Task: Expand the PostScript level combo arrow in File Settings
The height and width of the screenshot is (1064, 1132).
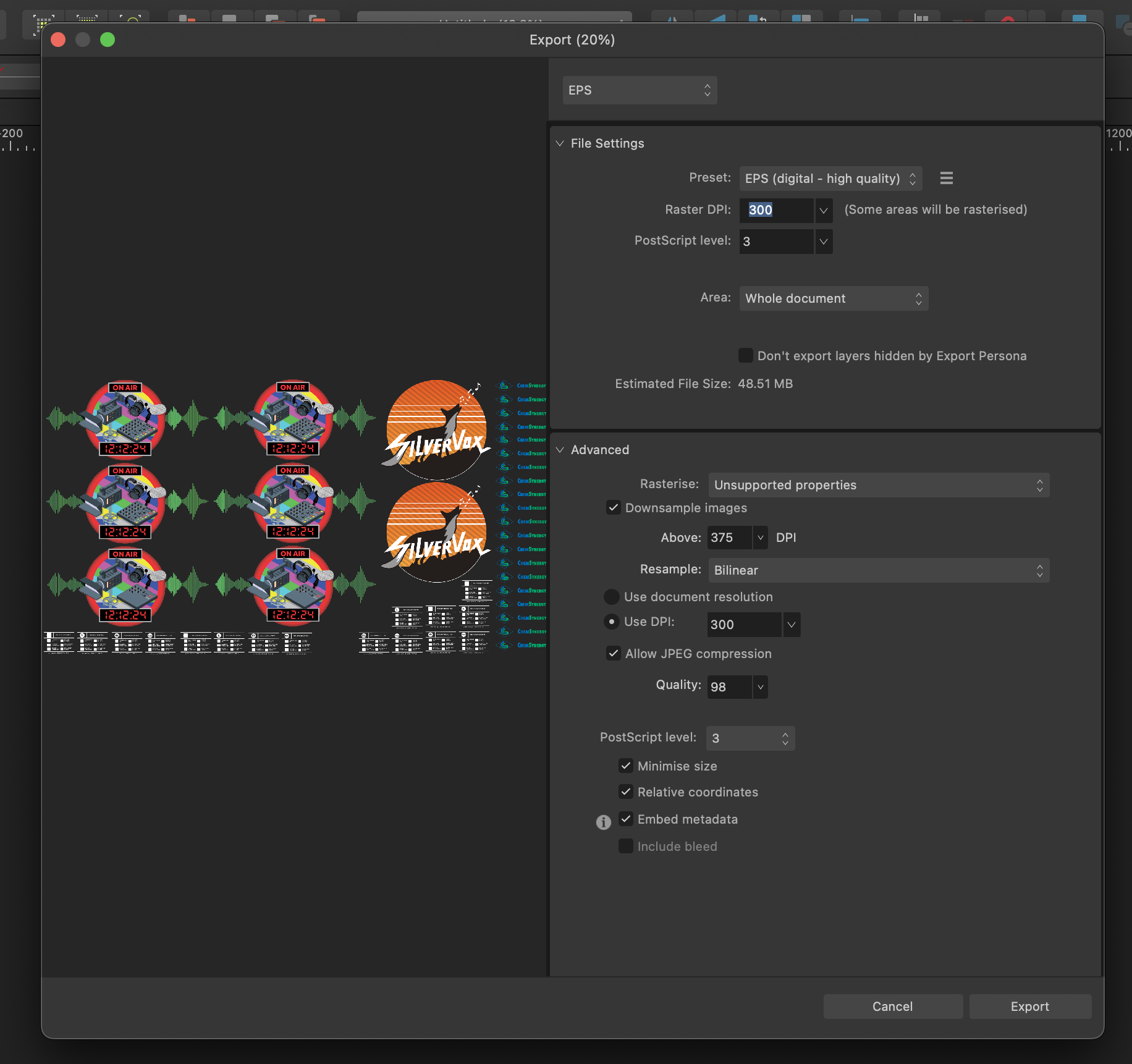Action: (x=823, y=242)
